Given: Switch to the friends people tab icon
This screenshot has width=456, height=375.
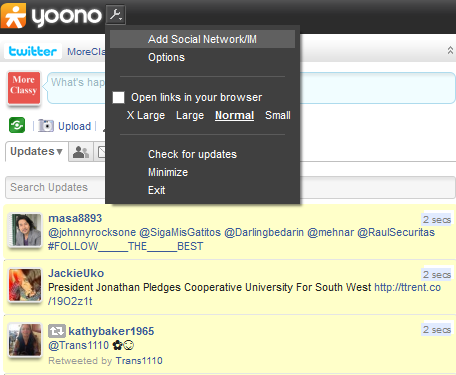Looking at the screenshot, I should coord(81,152).
